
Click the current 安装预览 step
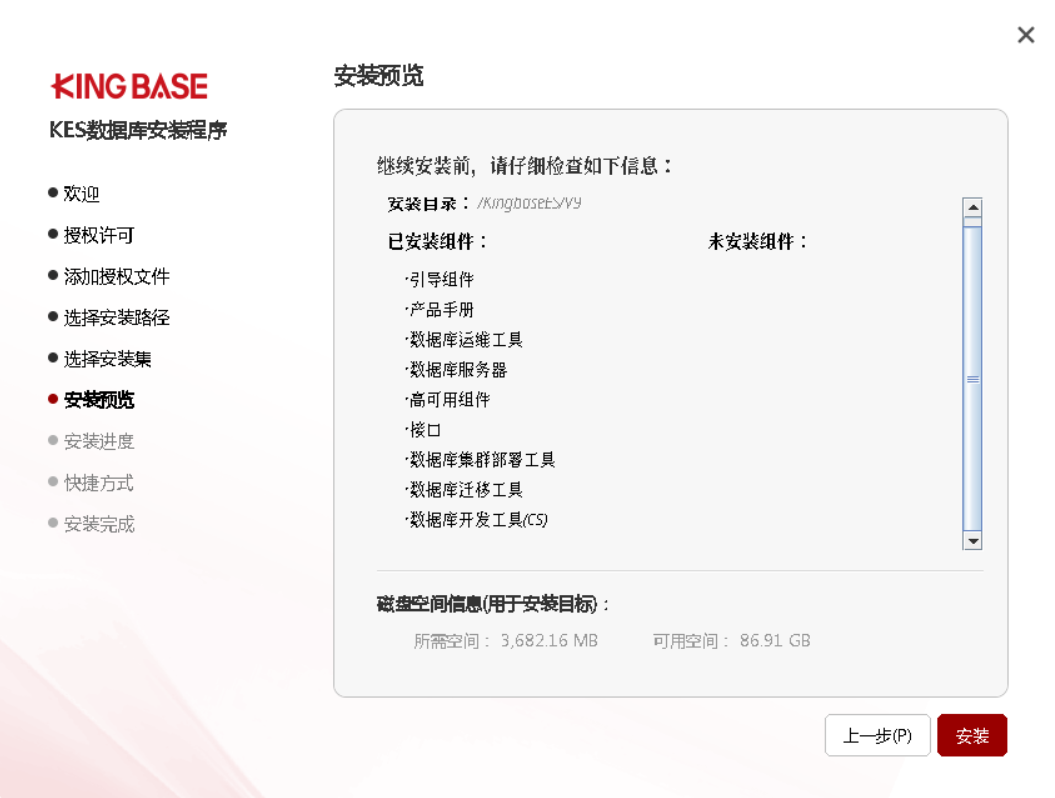click(98, 400)
